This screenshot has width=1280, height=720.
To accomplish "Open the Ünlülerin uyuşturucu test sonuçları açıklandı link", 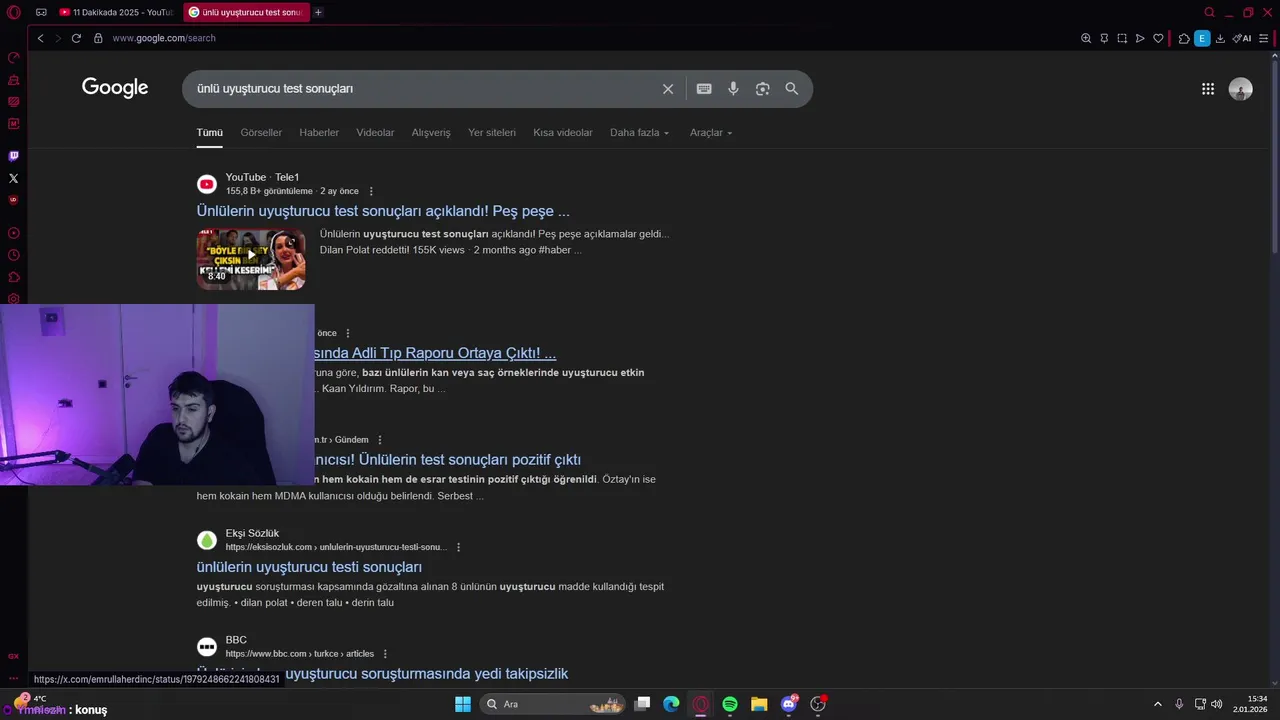I will [x=383, y=211].
